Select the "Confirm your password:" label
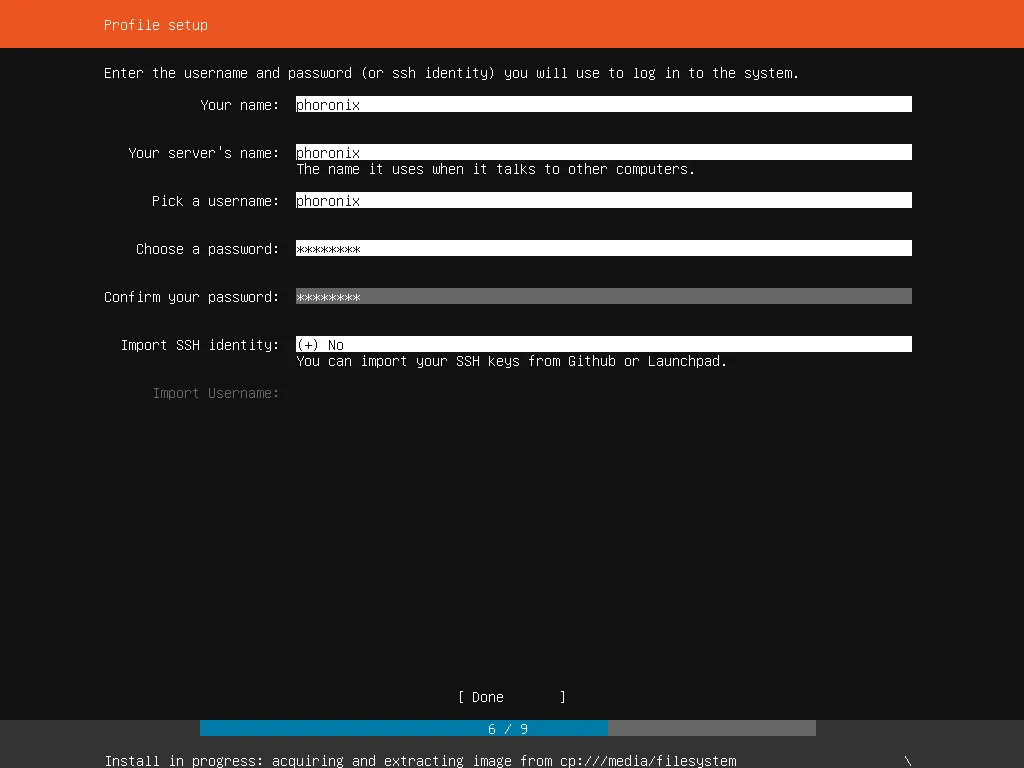The image size is (1024, 768). point(192,297)
